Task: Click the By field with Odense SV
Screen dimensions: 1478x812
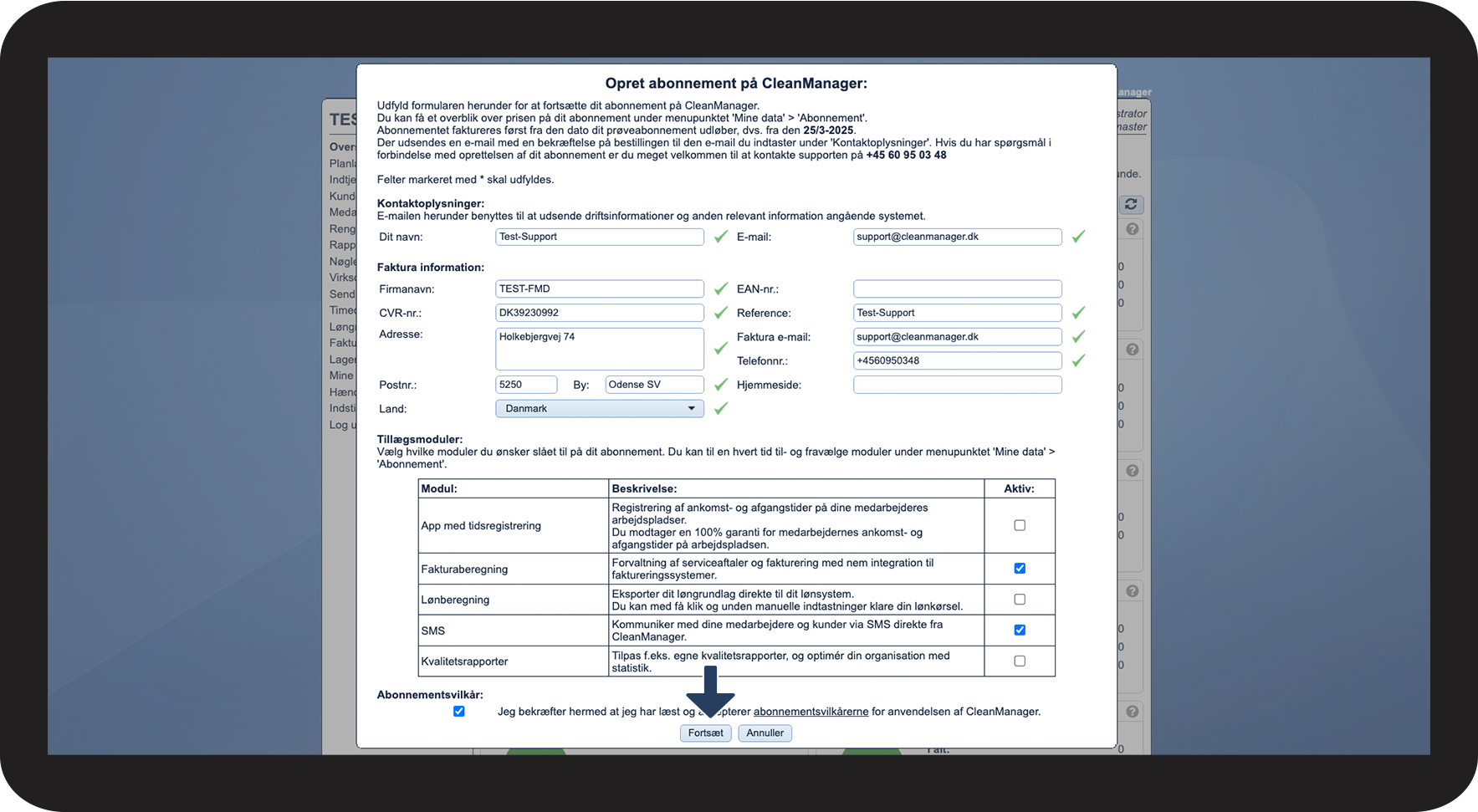Action: (655, 385)
